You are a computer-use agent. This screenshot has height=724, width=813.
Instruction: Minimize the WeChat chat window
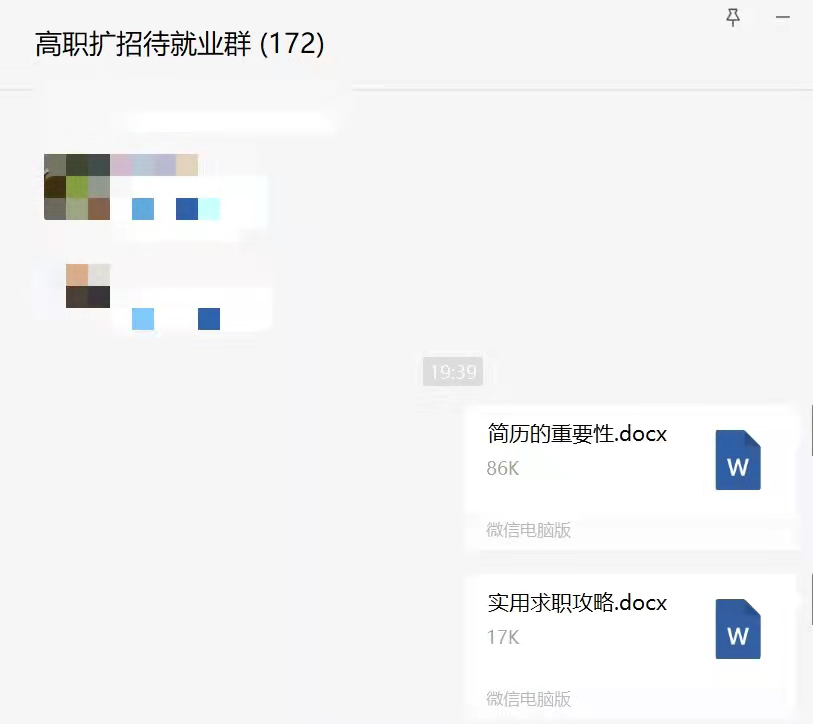(x=782, y=17)
